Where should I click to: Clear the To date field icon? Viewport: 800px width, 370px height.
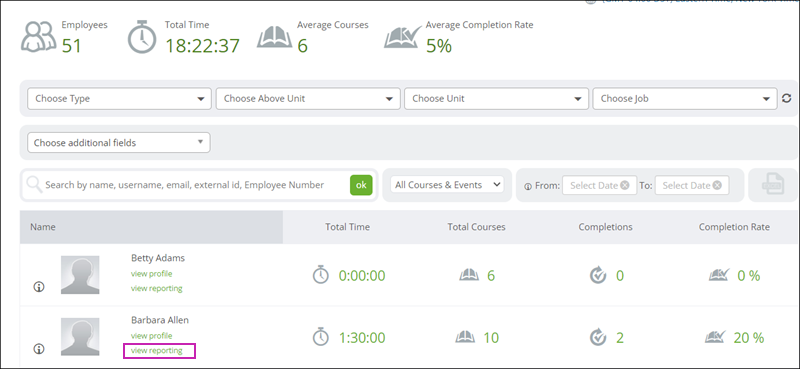(717, 185)
